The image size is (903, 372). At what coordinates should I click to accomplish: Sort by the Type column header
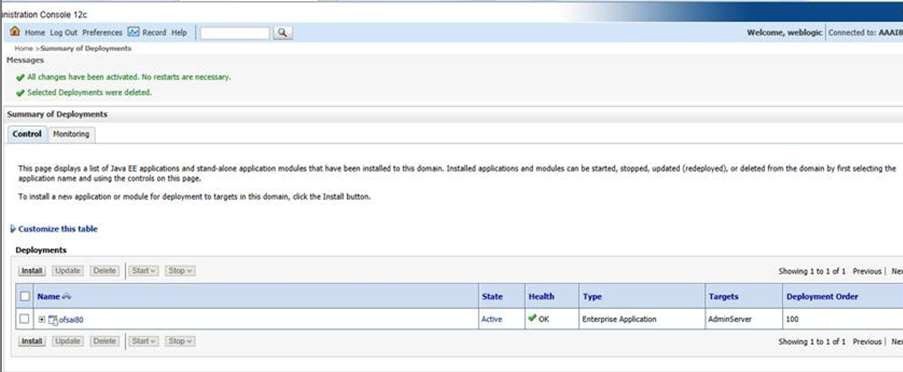tap(592, 297)
